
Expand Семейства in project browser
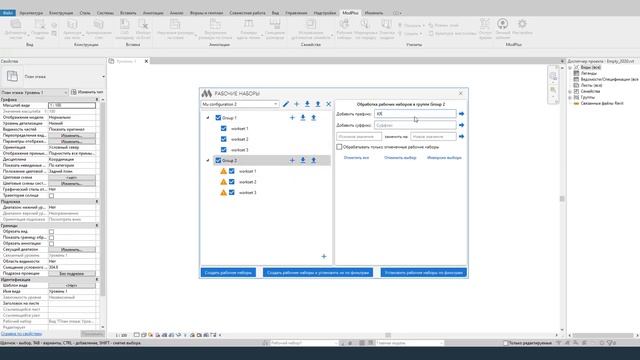point(570,91)
